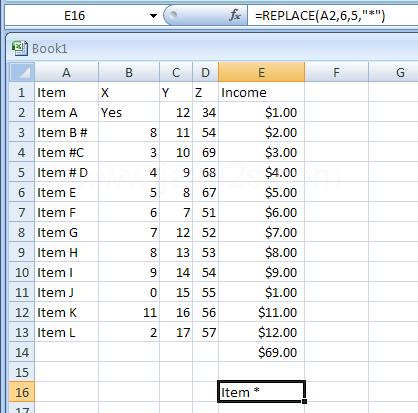Click the Book1 workbook title
Image resolution: width=418 pixels, height=413 pixels.
(50, 49)
